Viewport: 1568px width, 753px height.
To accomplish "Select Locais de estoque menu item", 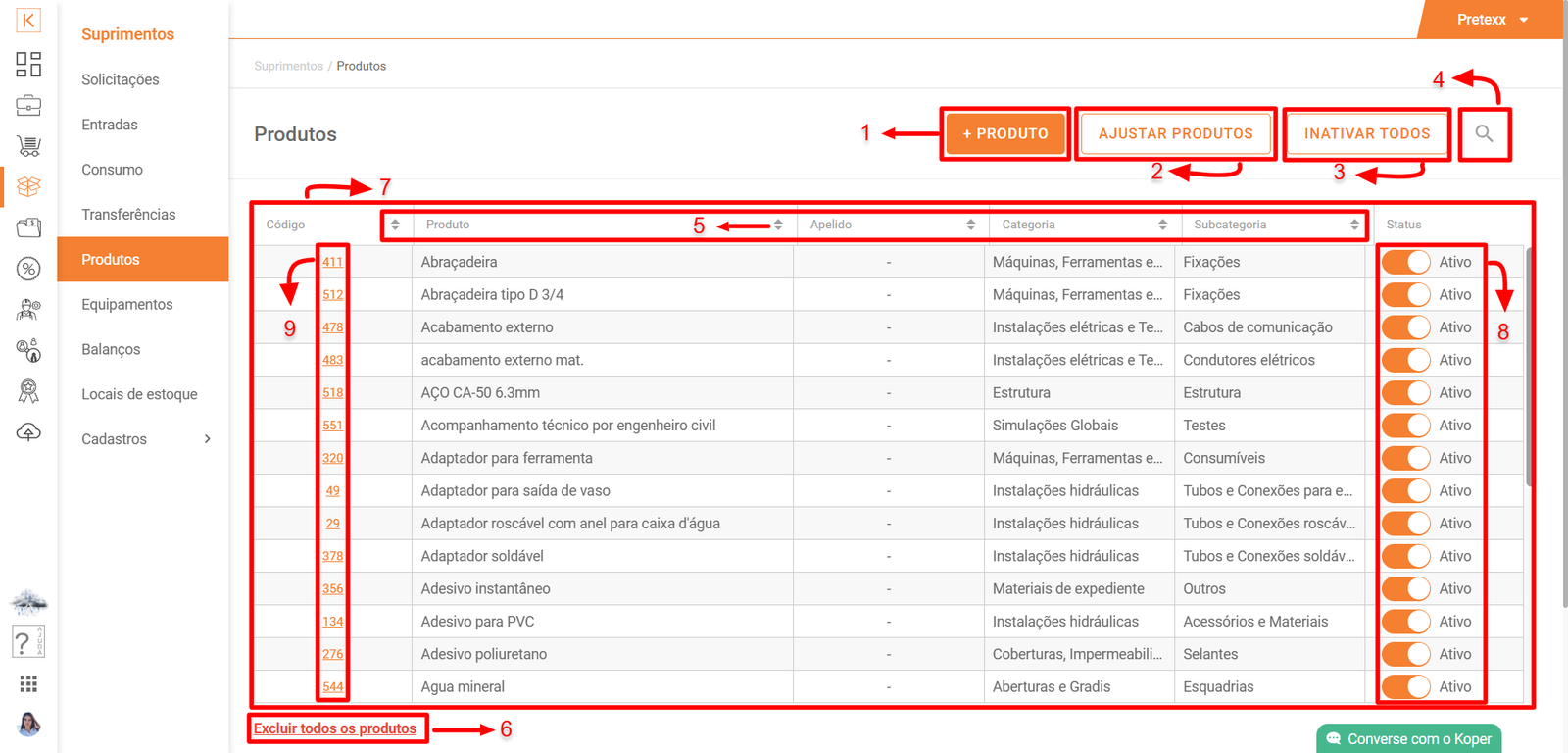I will 139,394.
